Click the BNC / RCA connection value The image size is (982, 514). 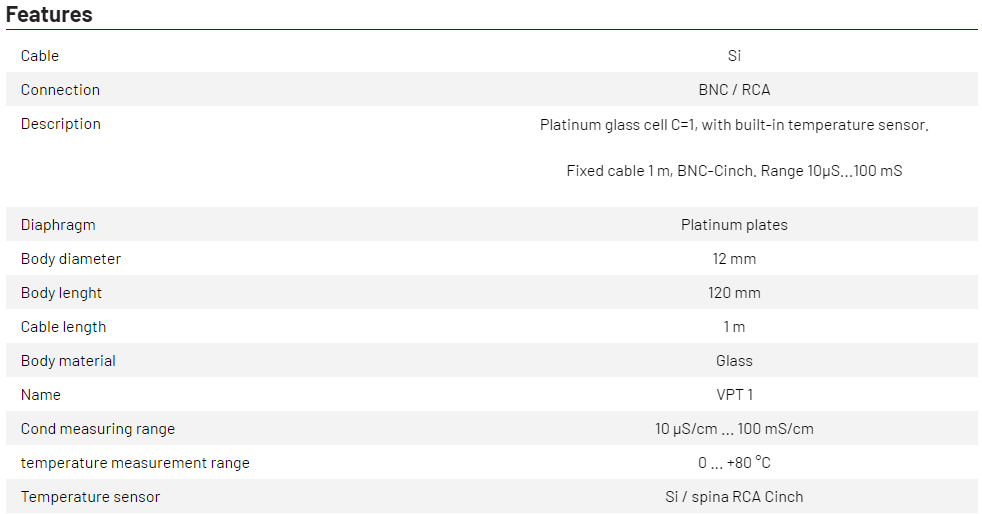click(734, 90)
